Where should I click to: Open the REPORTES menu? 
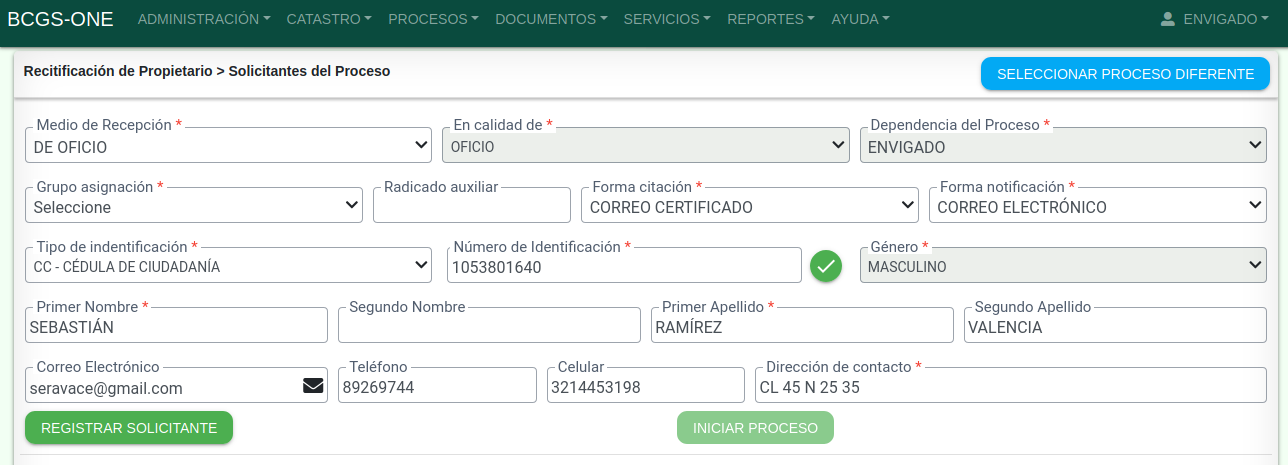(770, 19)
